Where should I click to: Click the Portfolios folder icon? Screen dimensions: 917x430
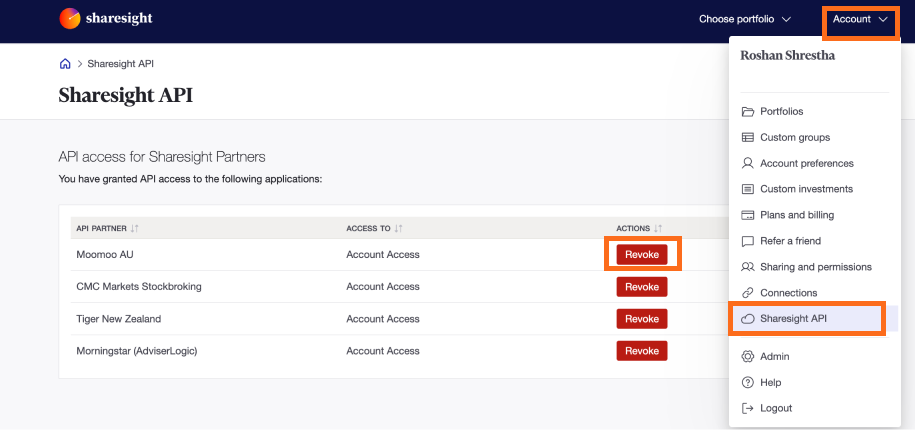pyautogui.click(x=747, y=112)
